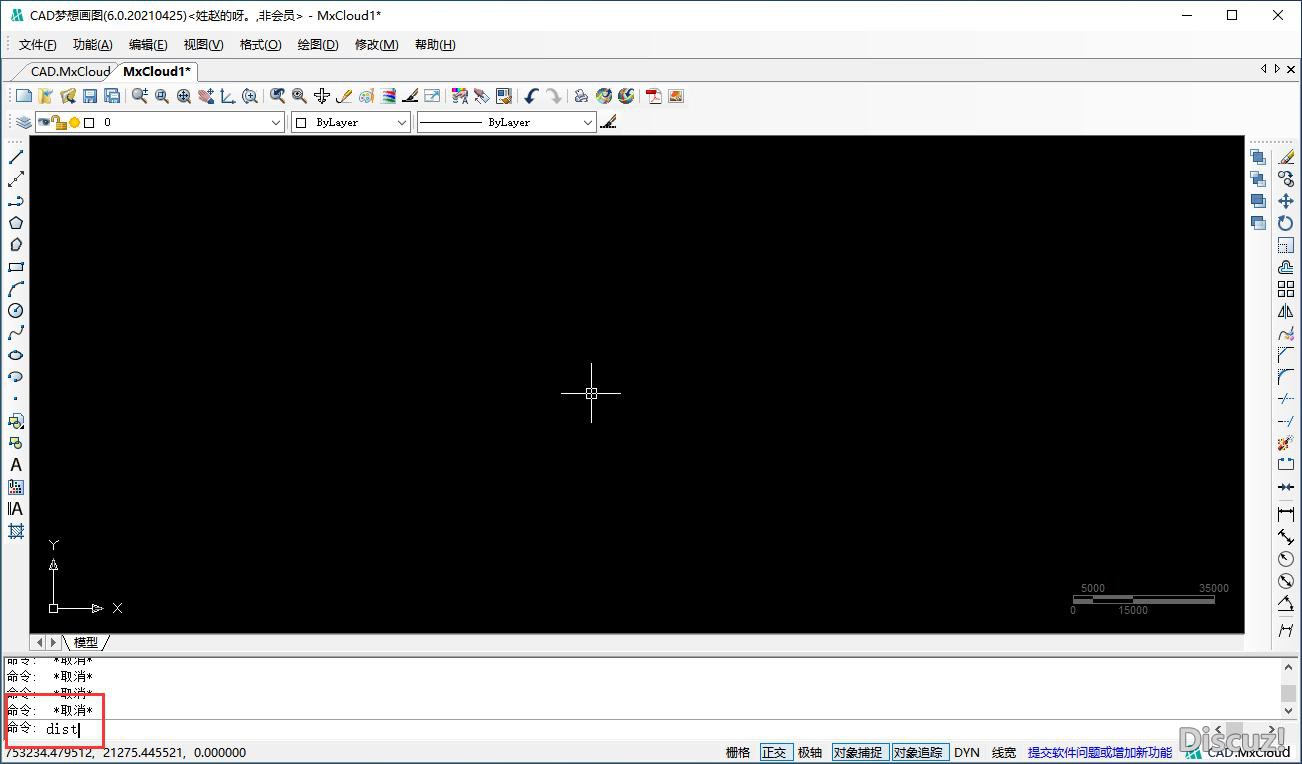The image size is (1302, 764).
Task: Select the Line drawing tool
Action: pos(16,157)
